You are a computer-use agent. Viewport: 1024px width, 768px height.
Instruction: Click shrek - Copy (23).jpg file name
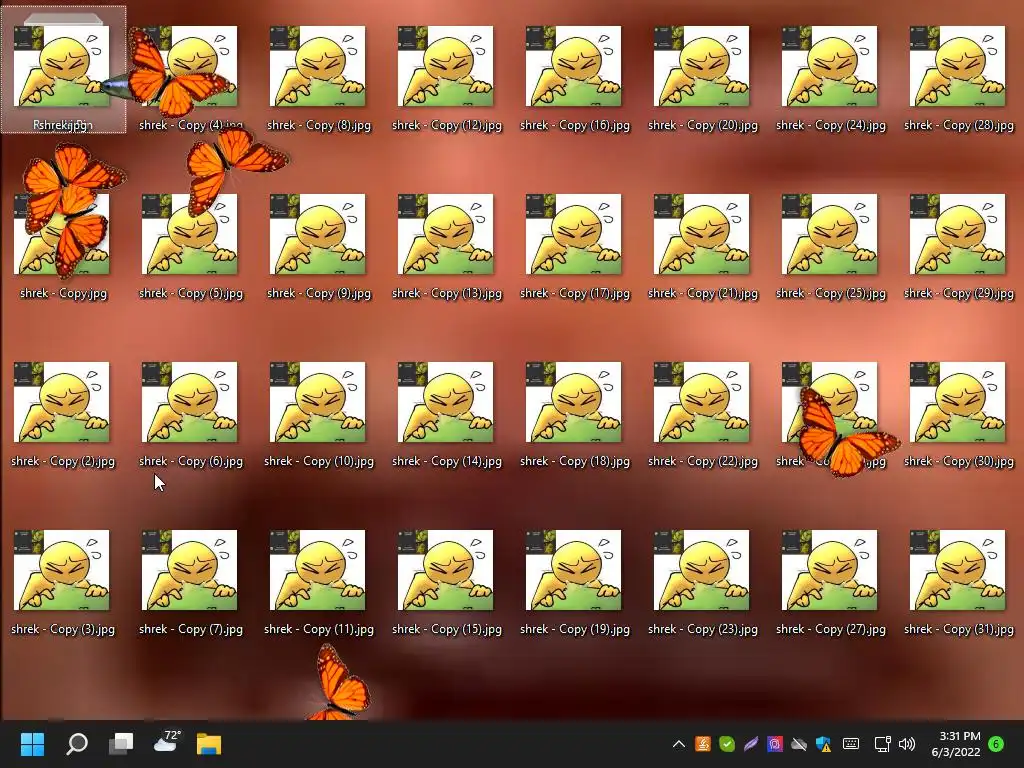point(703,629)
